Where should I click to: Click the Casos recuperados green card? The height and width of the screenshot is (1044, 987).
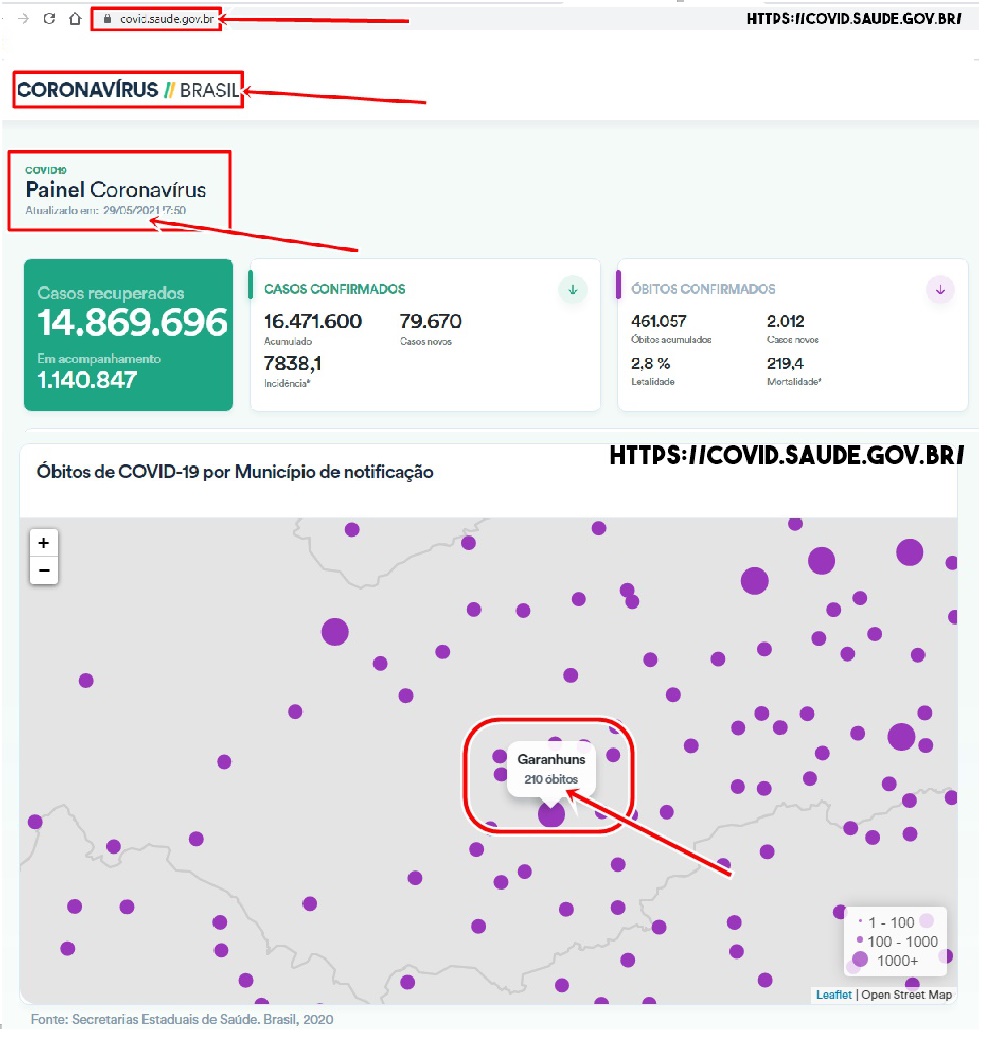pyautogui.click(x=129, y=335)
